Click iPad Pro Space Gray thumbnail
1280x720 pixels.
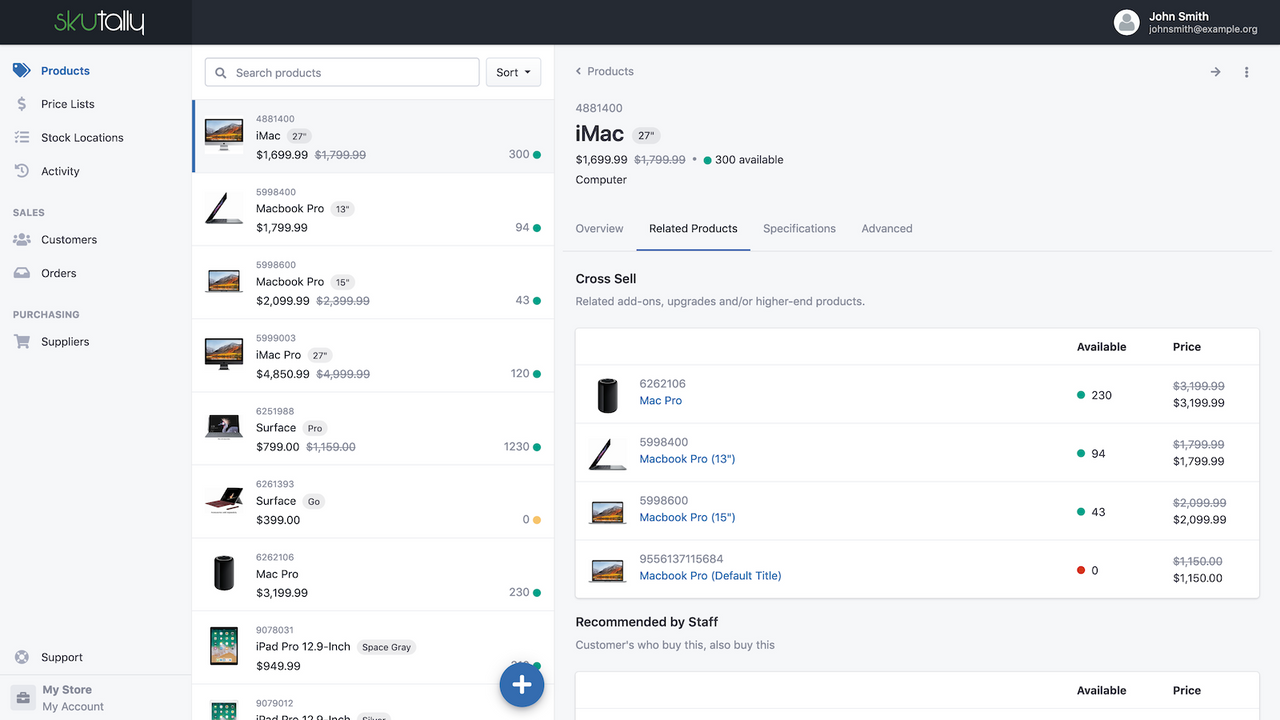click(x=224, y=646)
